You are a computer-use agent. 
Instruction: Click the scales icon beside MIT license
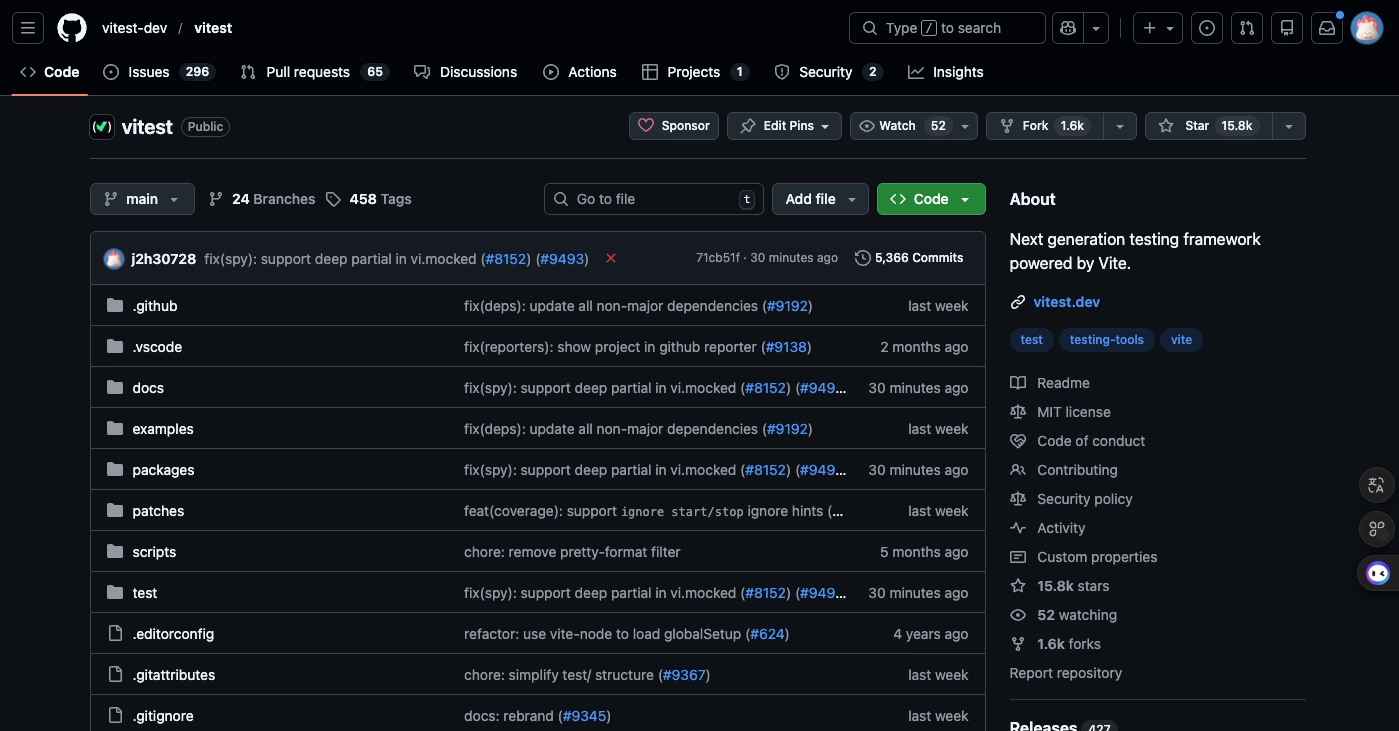(x=1018, y=412)
